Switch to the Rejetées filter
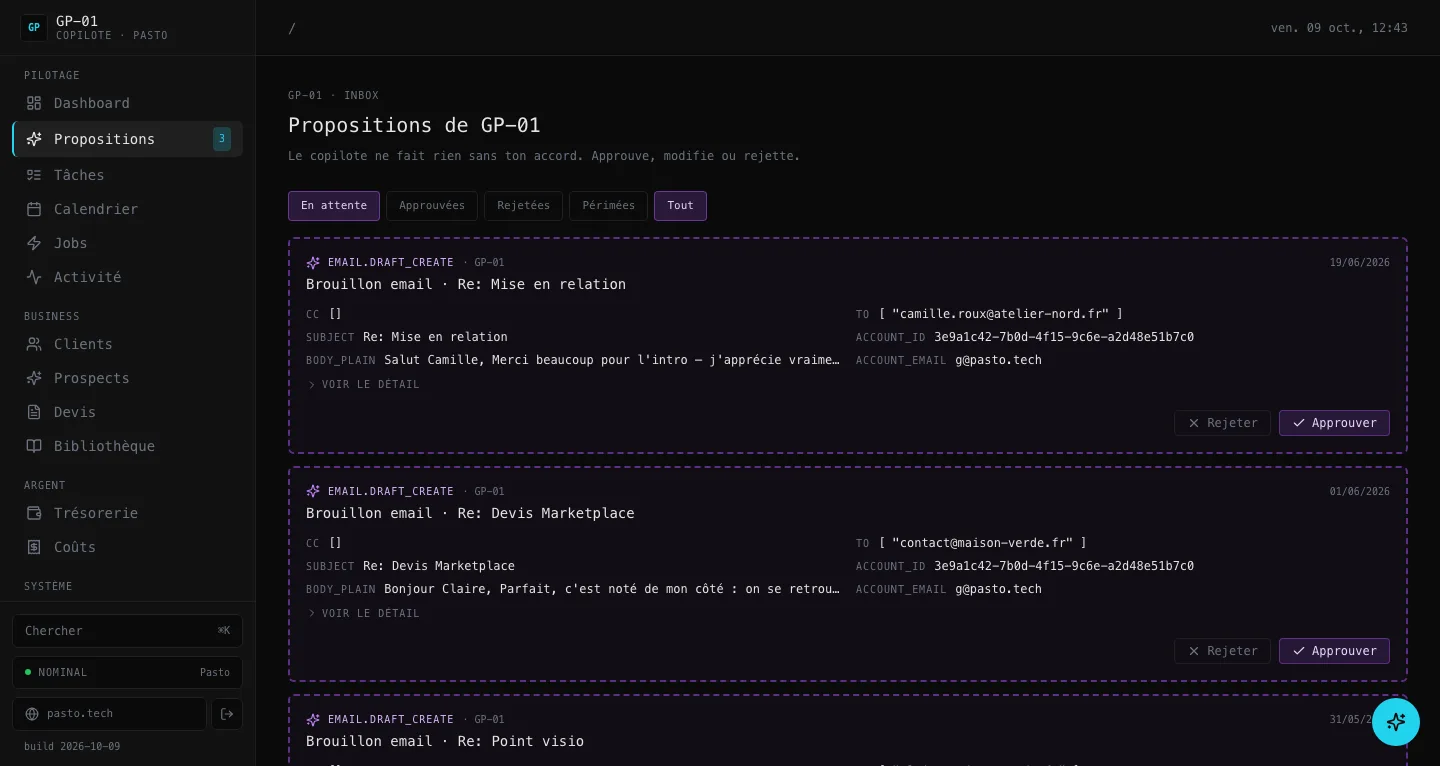The width and height of the screenshot is (1440, 766). tap(524, 206)
